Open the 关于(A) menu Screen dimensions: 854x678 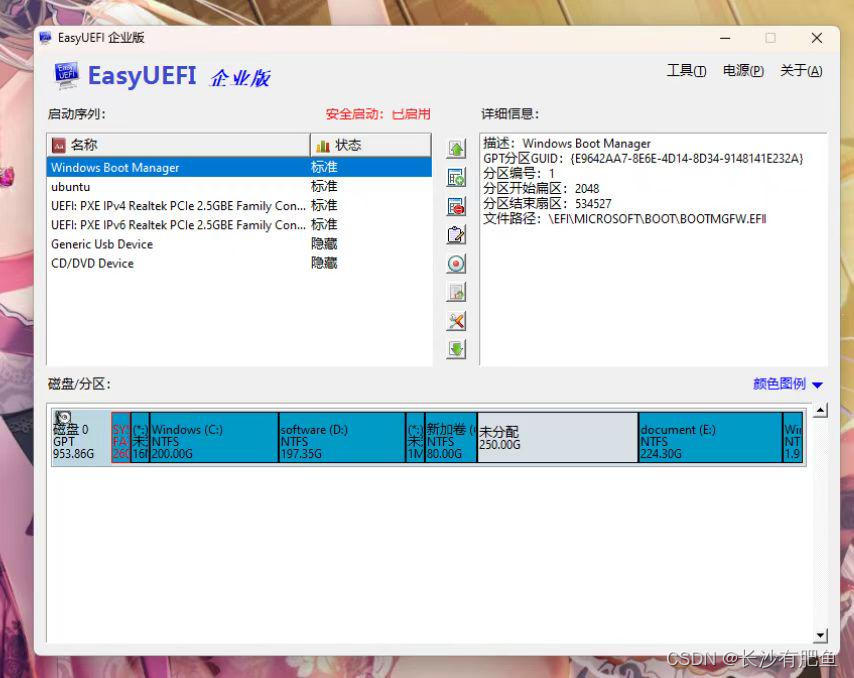pyautogui.click(x=801, y=71)
